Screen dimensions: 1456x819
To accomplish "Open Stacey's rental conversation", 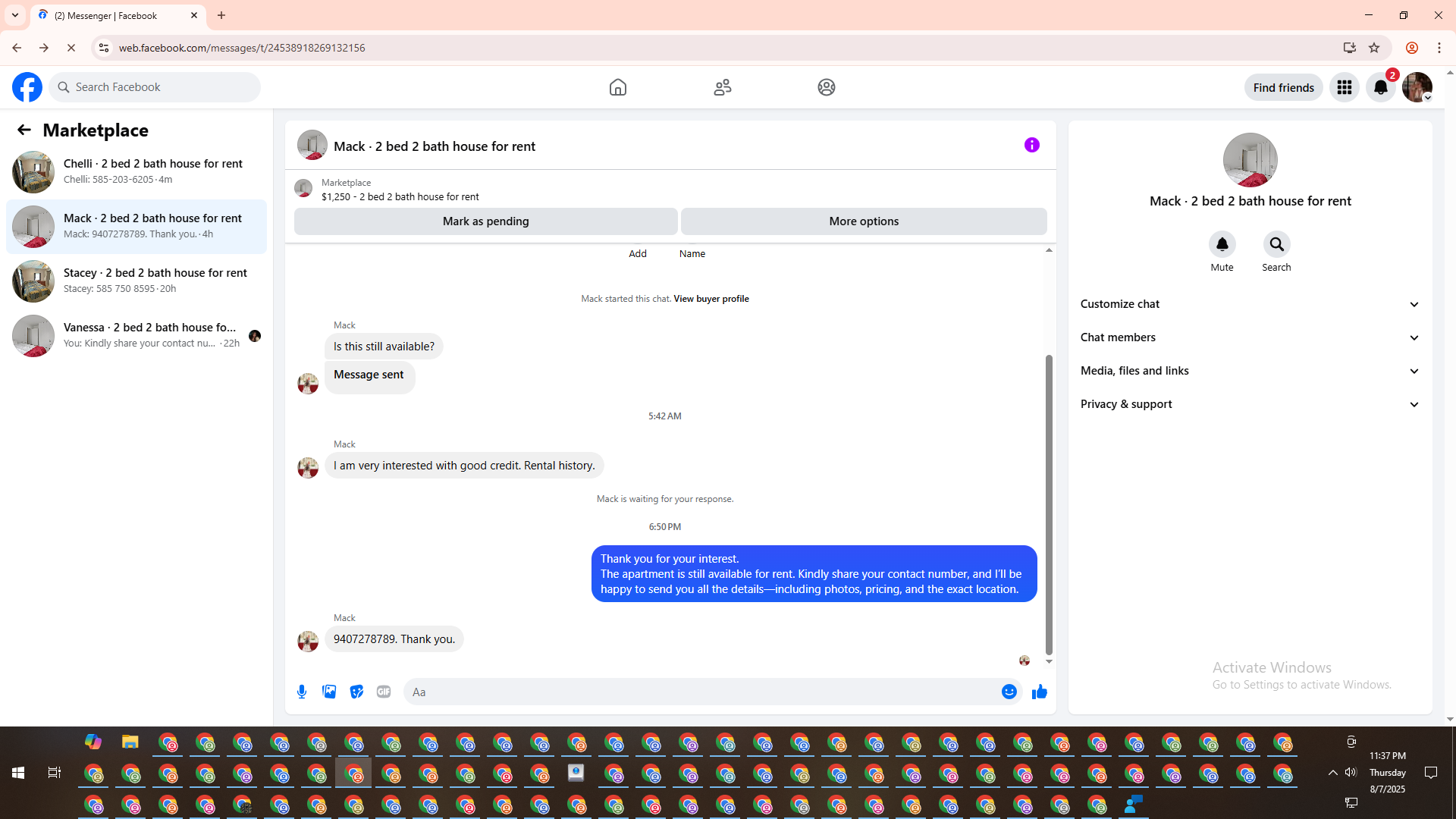I will 136,281.
